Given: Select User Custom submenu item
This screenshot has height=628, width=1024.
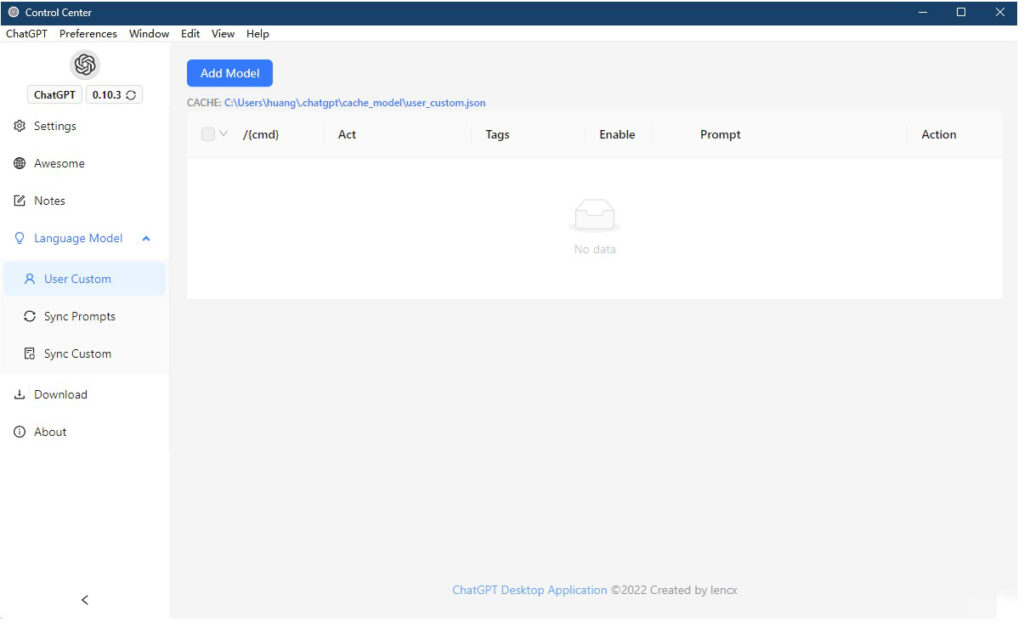Looking at the screenshot, I should (x=85, y=279).
